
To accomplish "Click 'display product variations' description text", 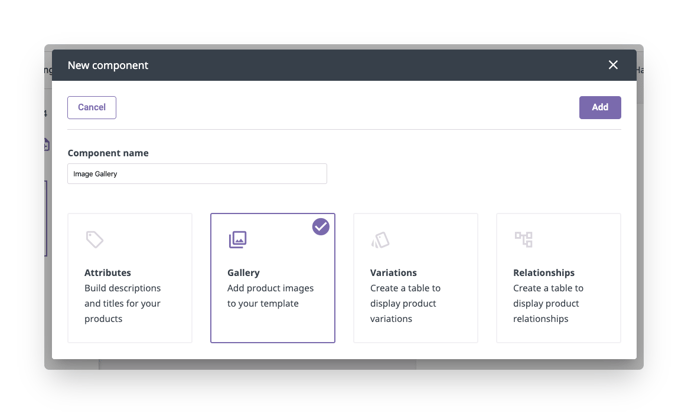I will (405, 303).
